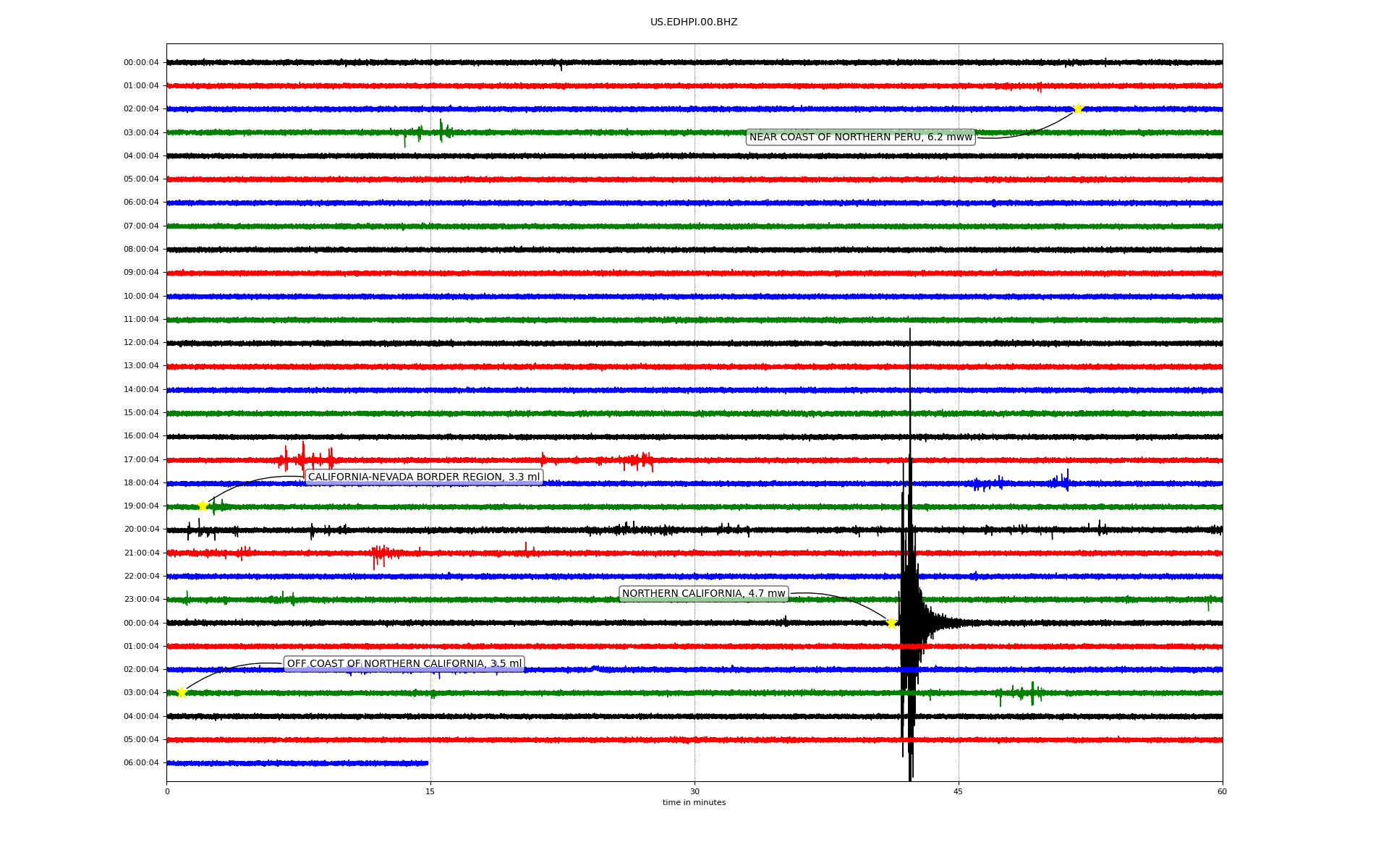Click the 12:00:04 row time label

coord(141,342)
